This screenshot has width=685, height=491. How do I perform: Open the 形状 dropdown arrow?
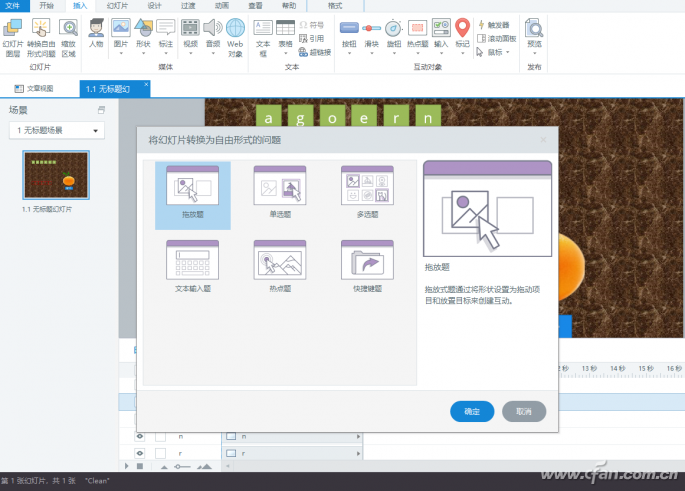143,53
